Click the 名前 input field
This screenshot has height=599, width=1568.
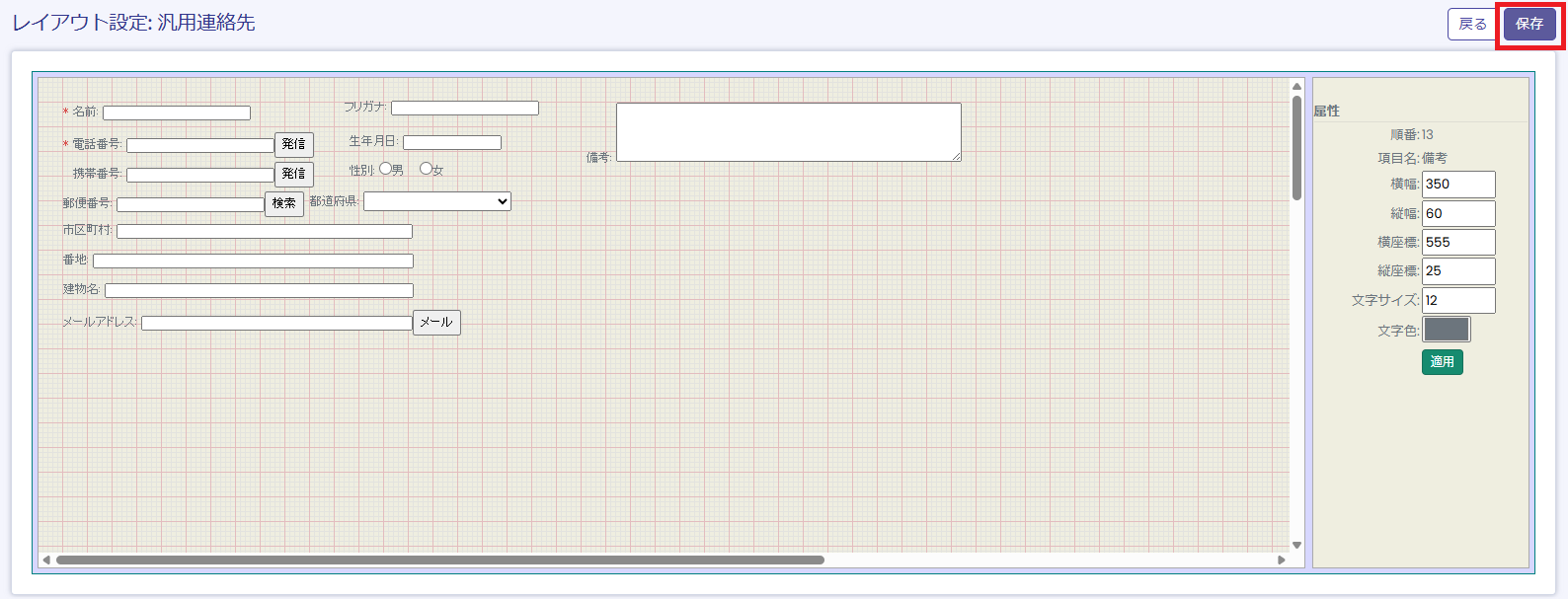[x=176, y=112]
